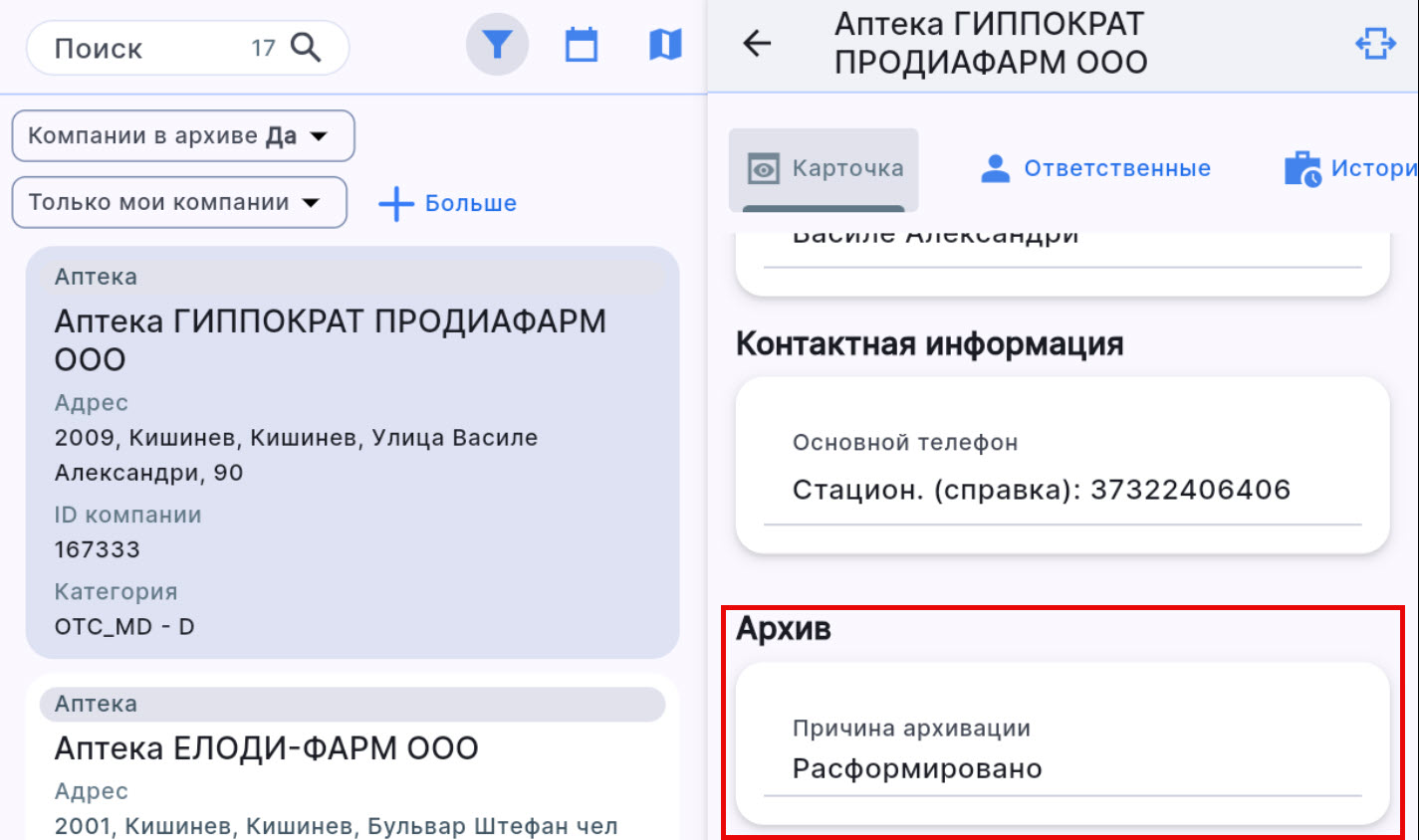
Task: Open the filters with the funnel icon
Action: click(497, 43)
